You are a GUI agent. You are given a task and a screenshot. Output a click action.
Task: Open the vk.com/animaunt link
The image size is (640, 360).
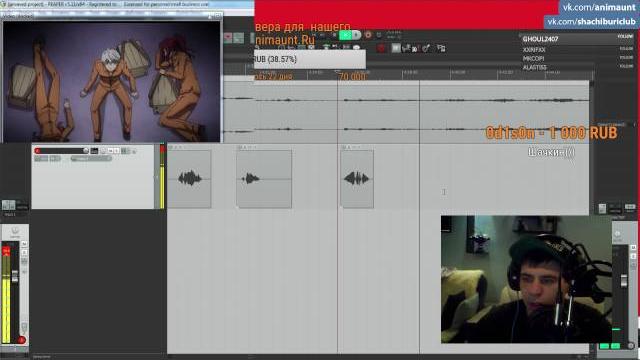pos(599,7)
